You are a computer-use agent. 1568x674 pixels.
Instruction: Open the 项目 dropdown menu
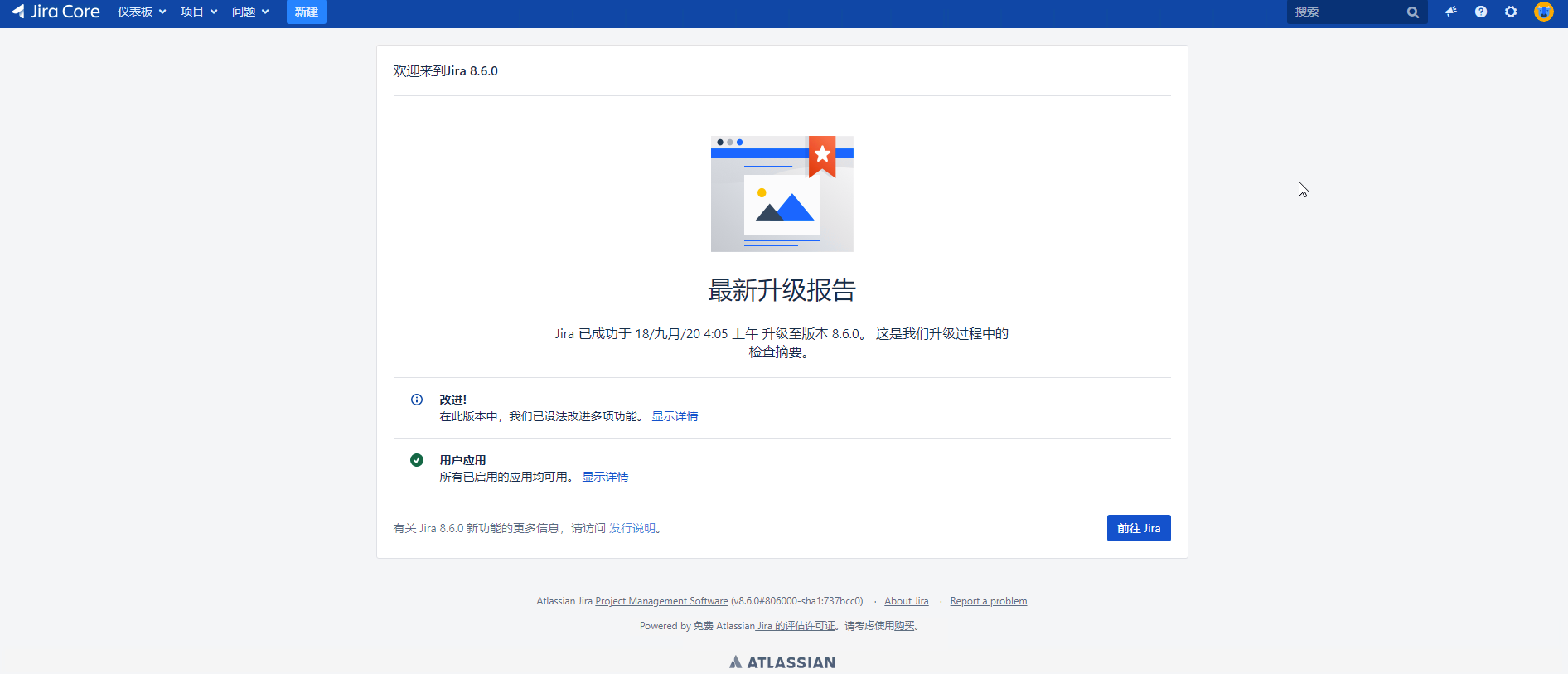199,12
